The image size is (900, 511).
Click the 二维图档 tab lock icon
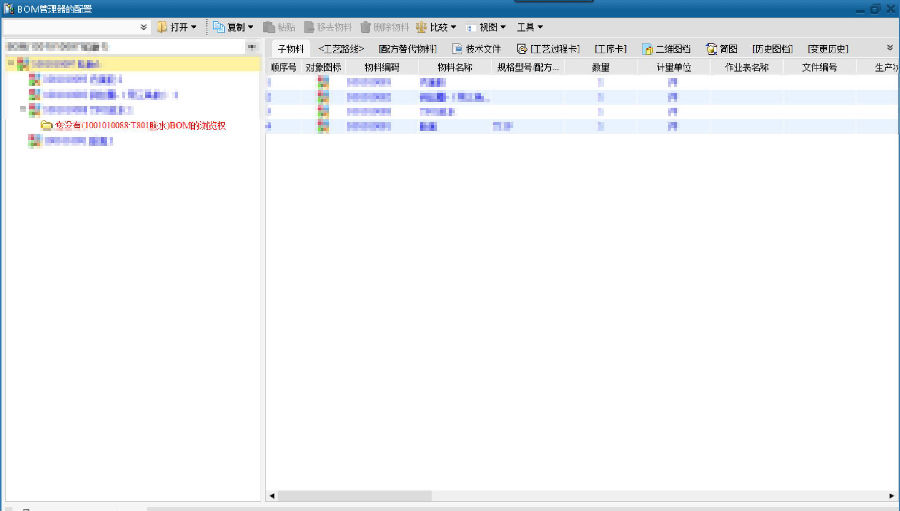point(647,49)
